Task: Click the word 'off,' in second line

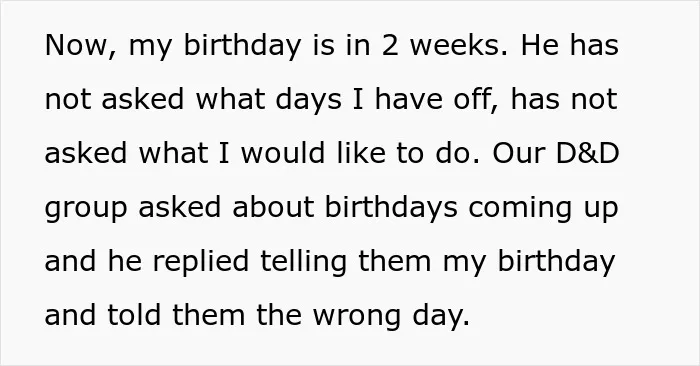Action: [x=476, y=100]
